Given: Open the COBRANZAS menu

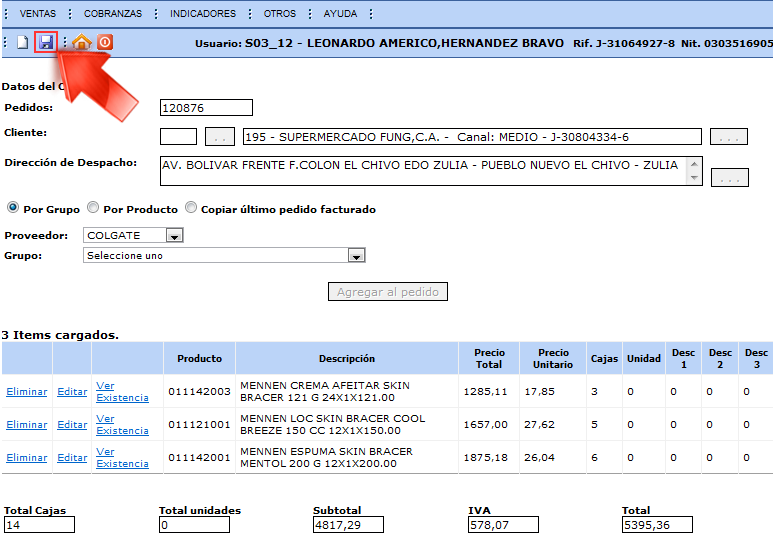Looking at the screenshot, I should click(x=112, y=14).
